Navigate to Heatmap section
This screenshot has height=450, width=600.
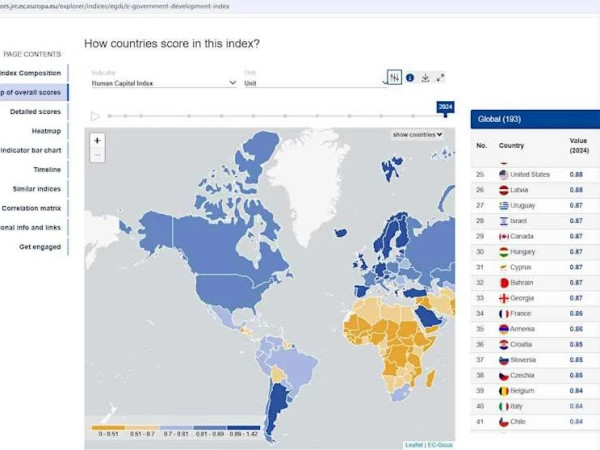(46, 130)
